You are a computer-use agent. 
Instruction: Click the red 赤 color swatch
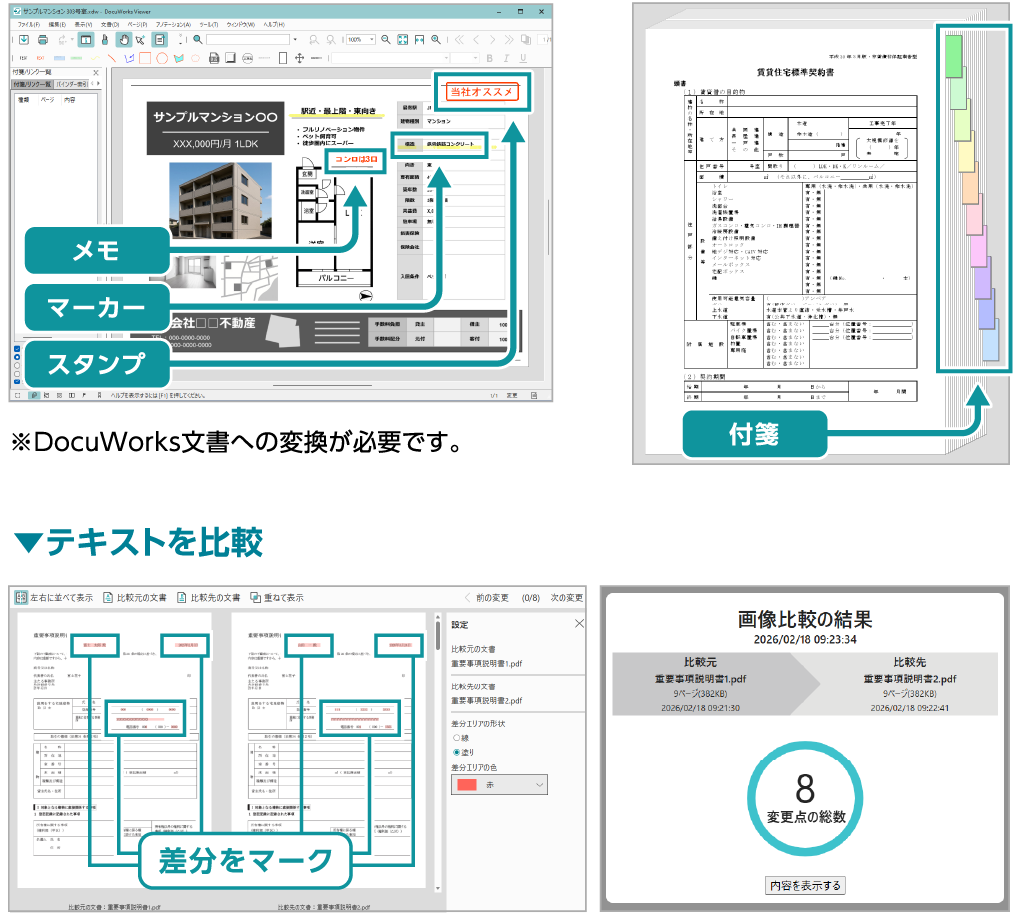pyautogui.click(x=467, y=784)
